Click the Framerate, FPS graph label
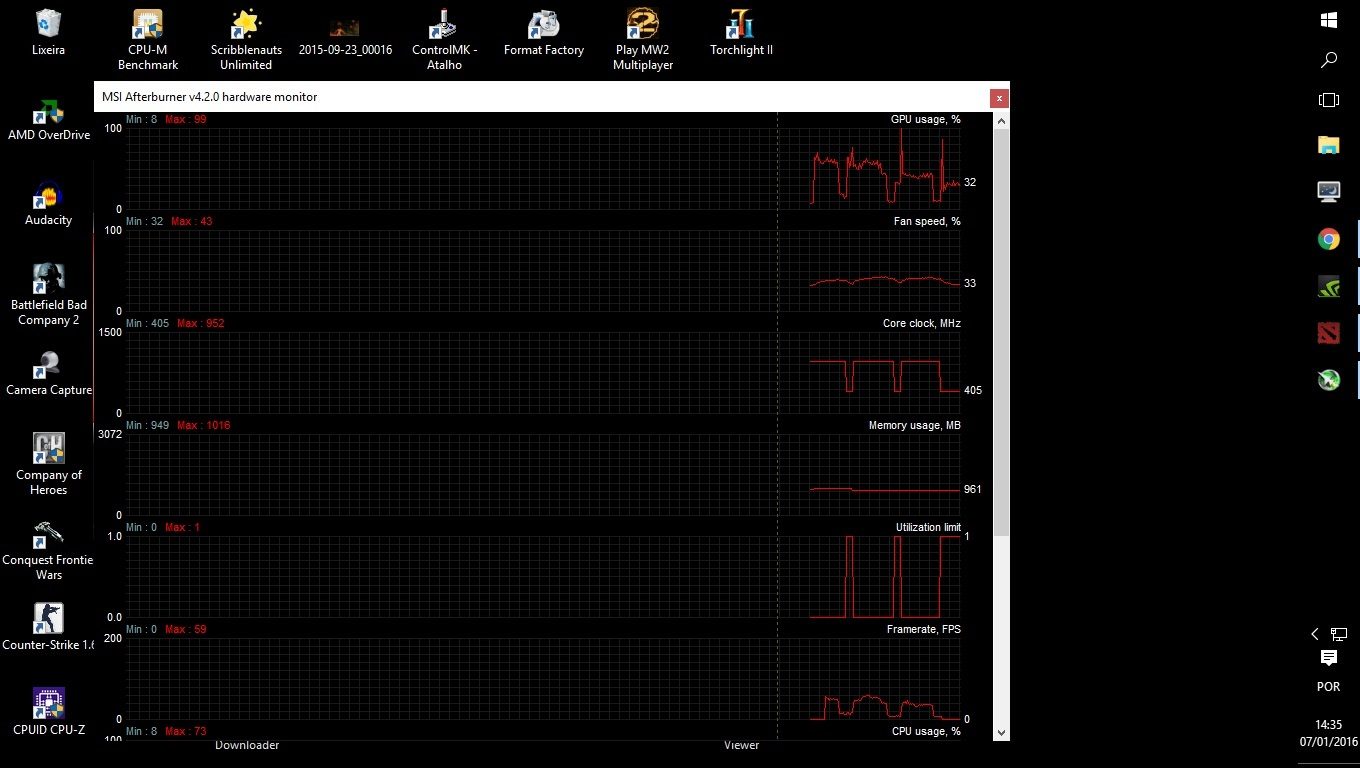Screen dimensions: 1360x768 point(924,629)
